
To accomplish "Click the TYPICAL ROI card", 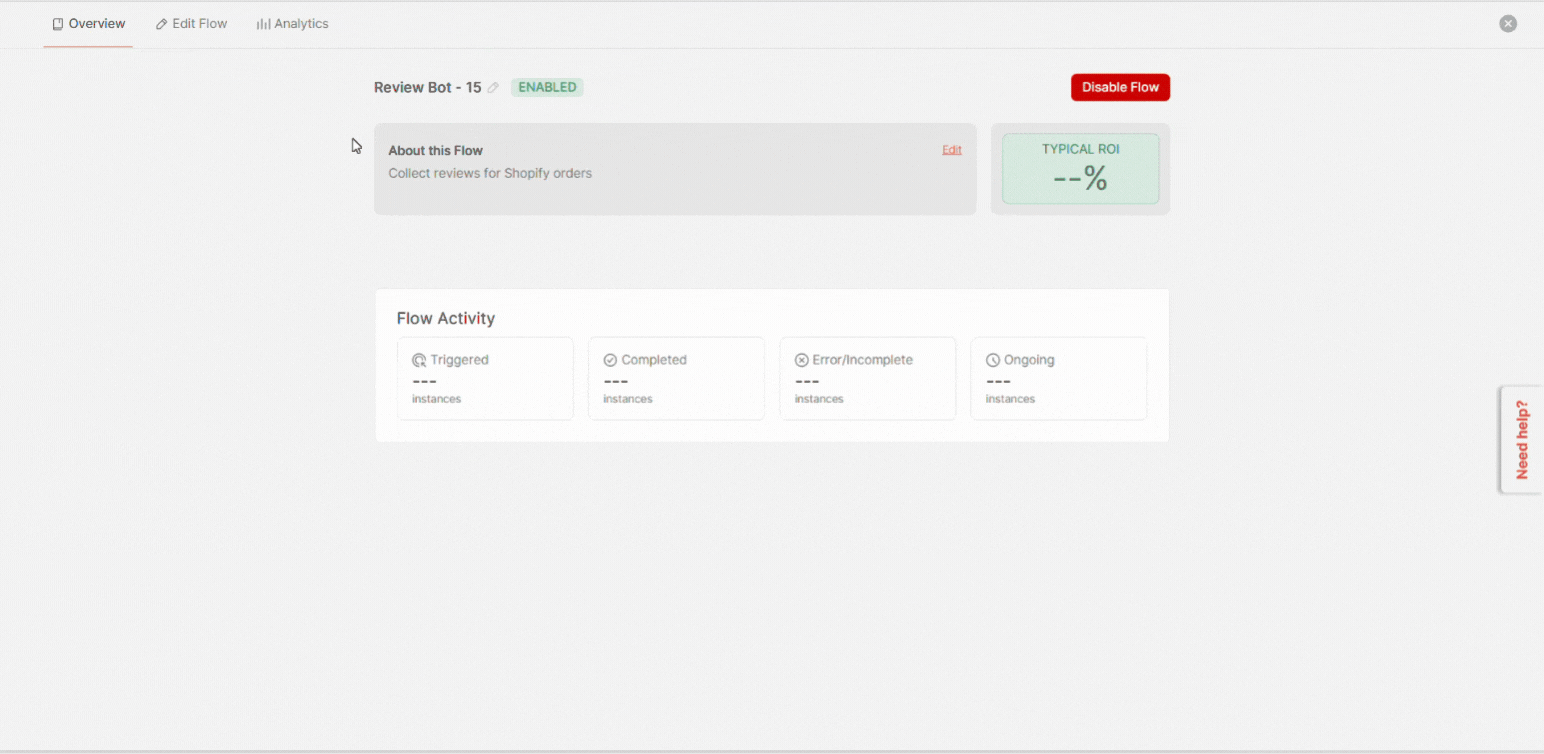I will click(x=1081, y=169).
